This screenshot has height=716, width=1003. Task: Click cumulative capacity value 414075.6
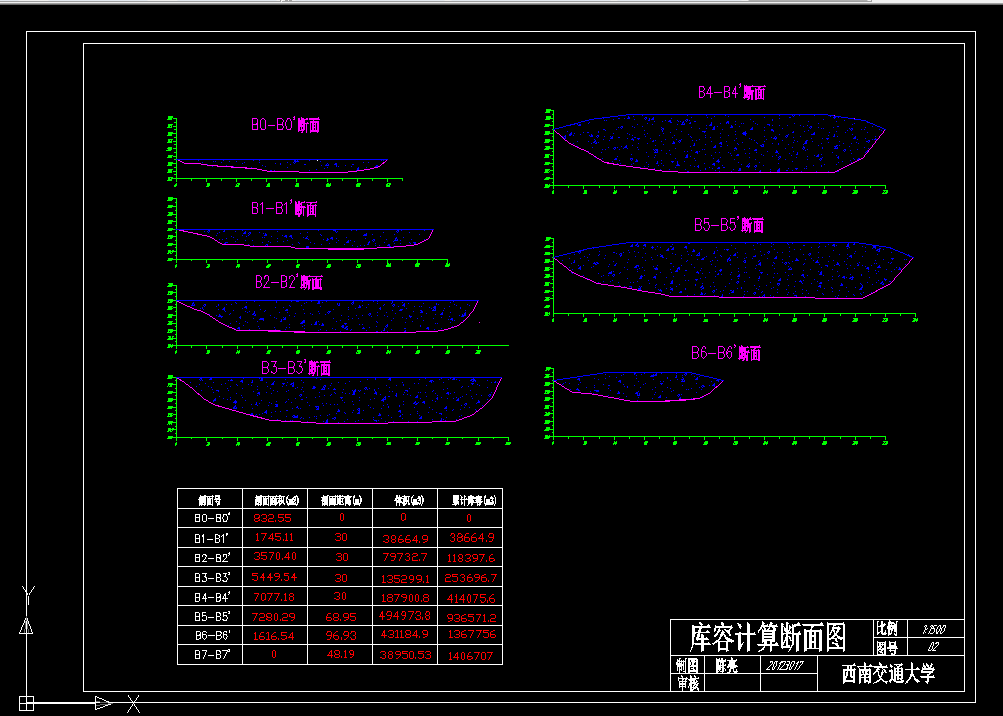[x=471, y=598]
